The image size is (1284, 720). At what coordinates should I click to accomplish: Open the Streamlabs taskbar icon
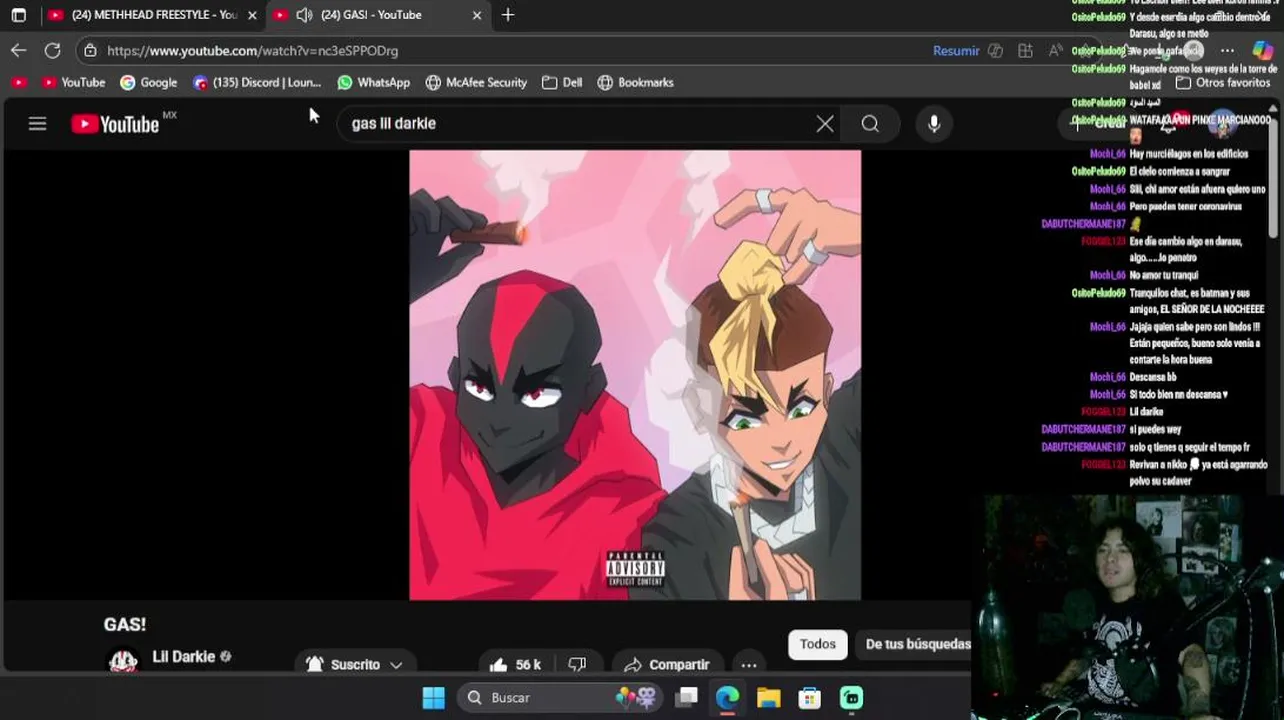(x=851, y=698)
